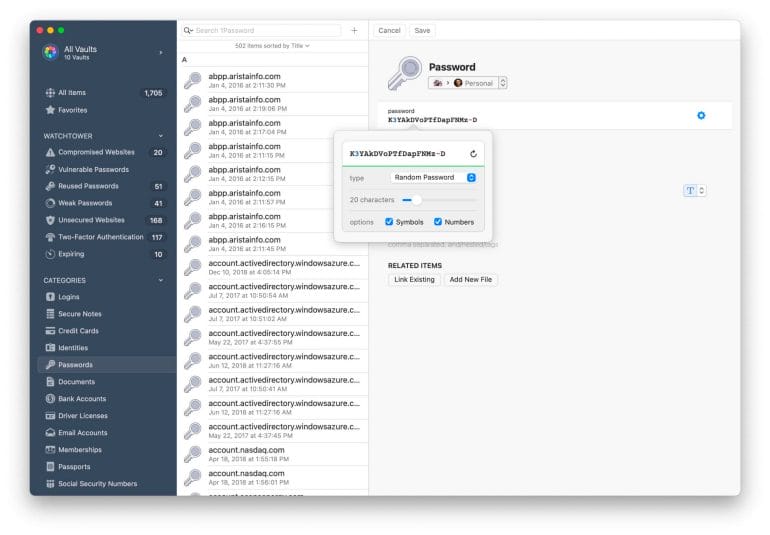Collapse the Categories section

tap(161, 280)
